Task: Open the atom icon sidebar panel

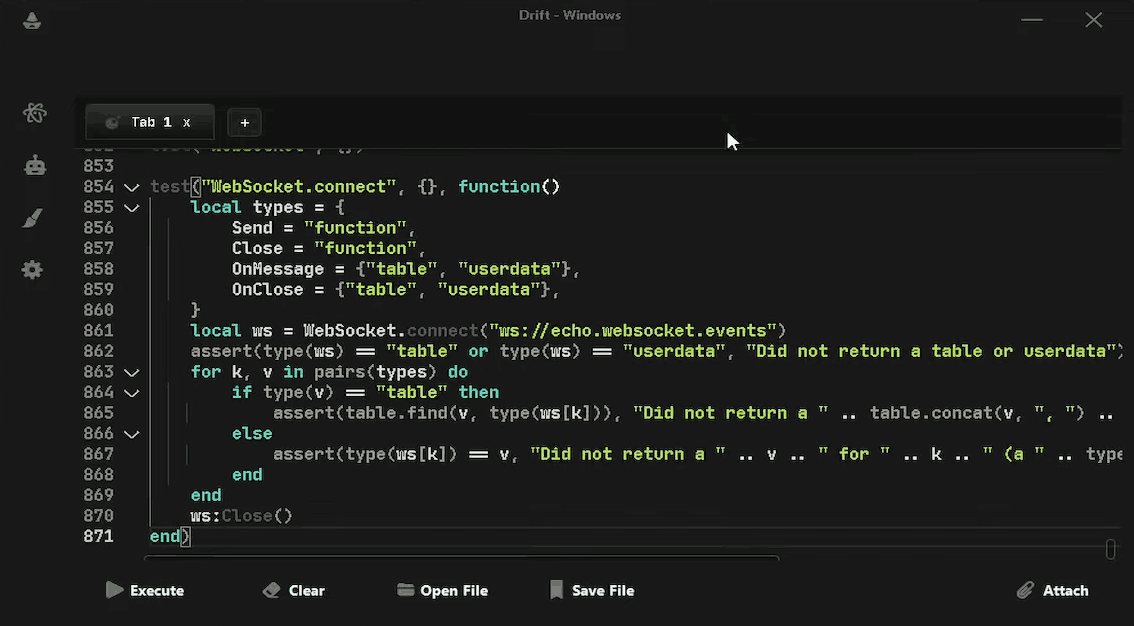Action: tap(34, 113)
